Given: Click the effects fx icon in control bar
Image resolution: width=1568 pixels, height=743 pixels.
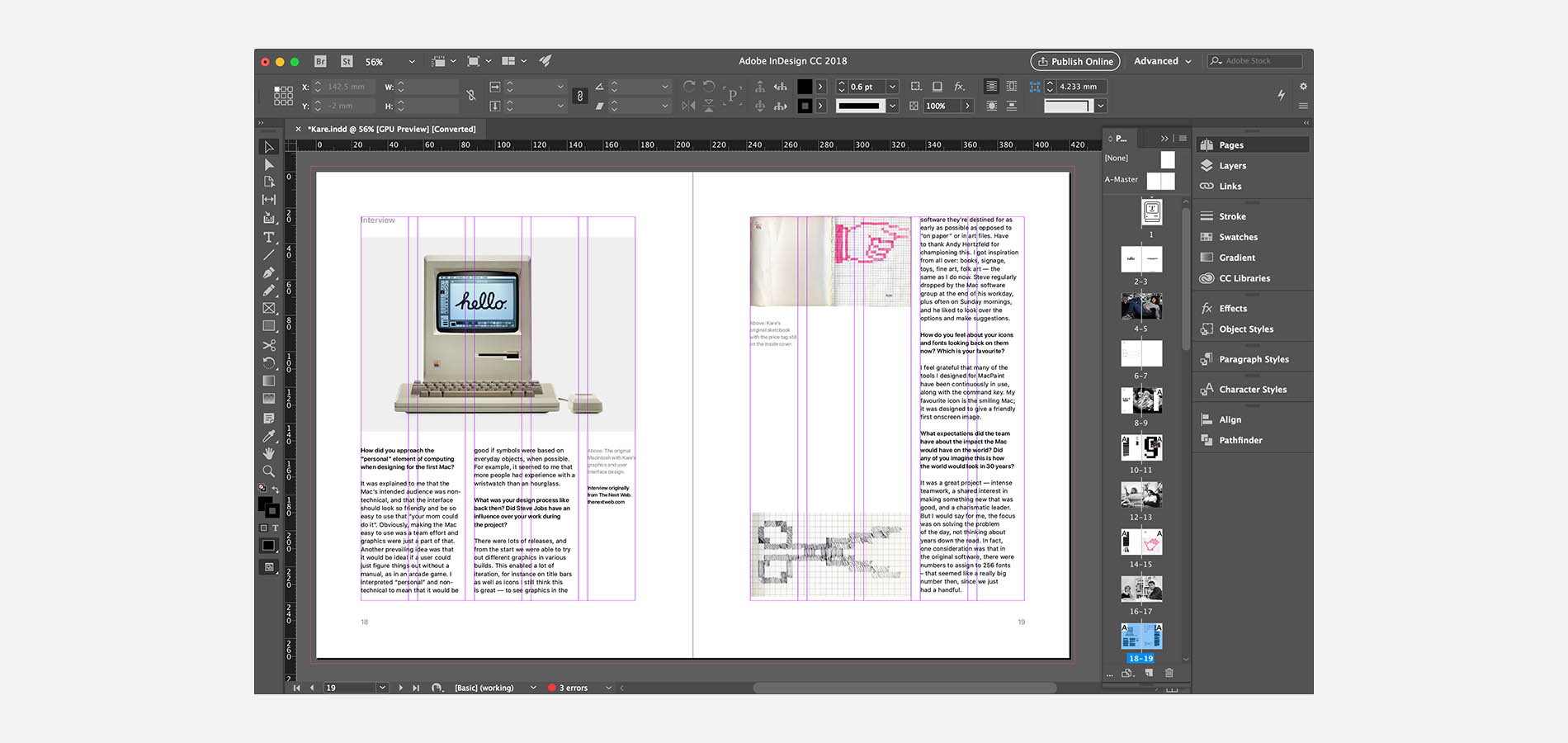Looking at the screenshot, I should coord(959,86).
